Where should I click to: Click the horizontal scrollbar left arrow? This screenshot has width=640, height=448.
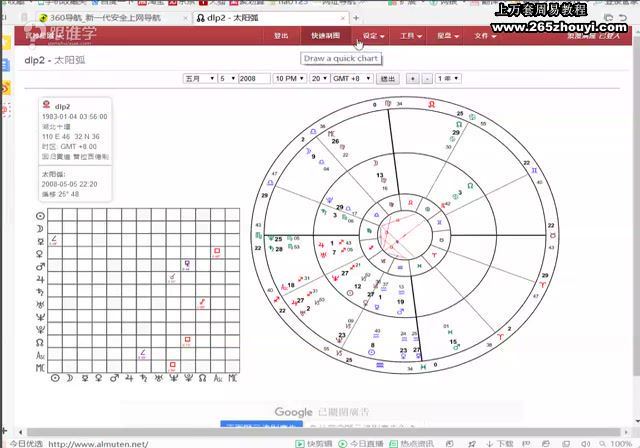coord(20,432)
